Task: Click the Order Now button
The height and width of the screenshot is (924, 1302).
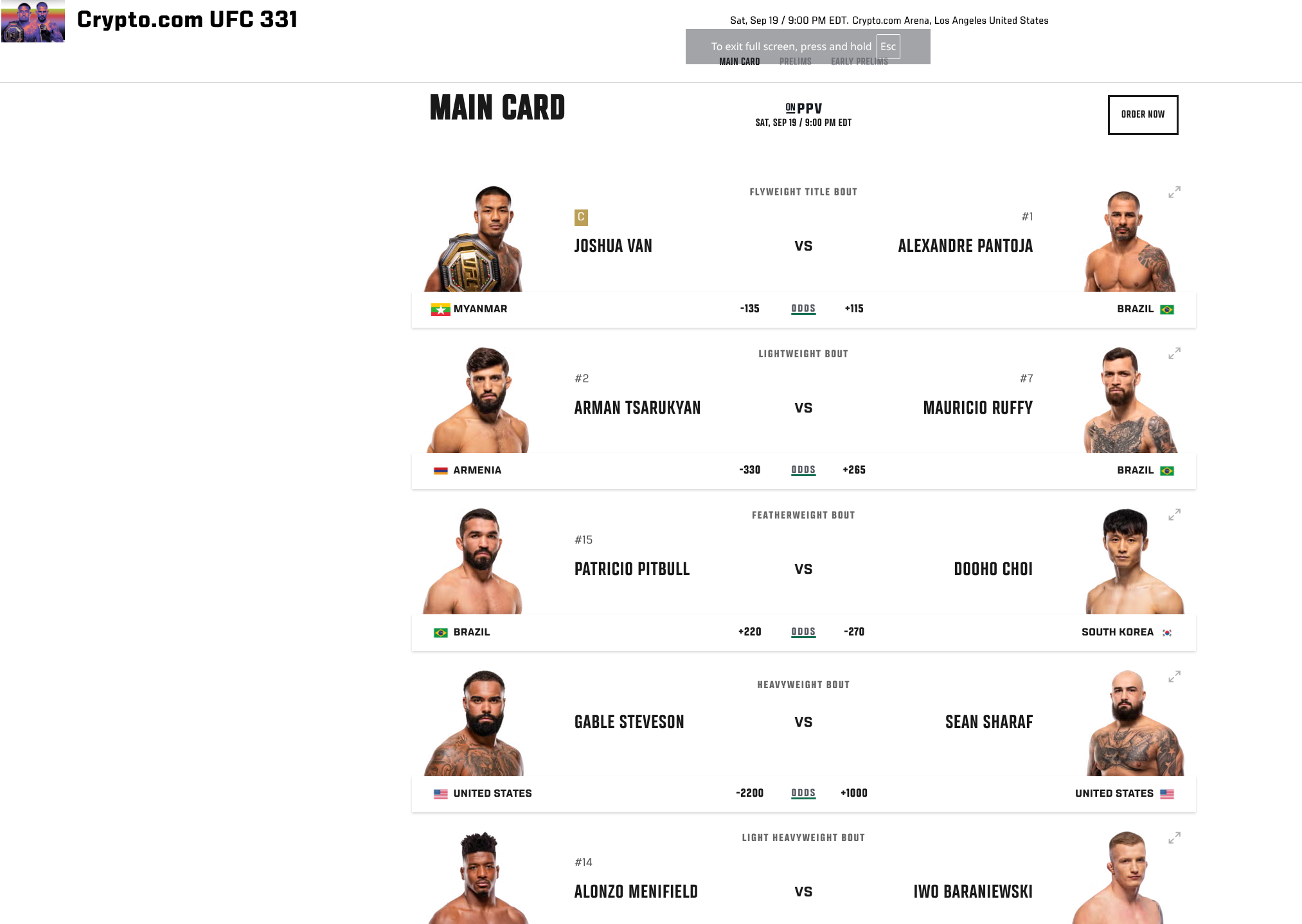Action: click(x=1143, y=114)
